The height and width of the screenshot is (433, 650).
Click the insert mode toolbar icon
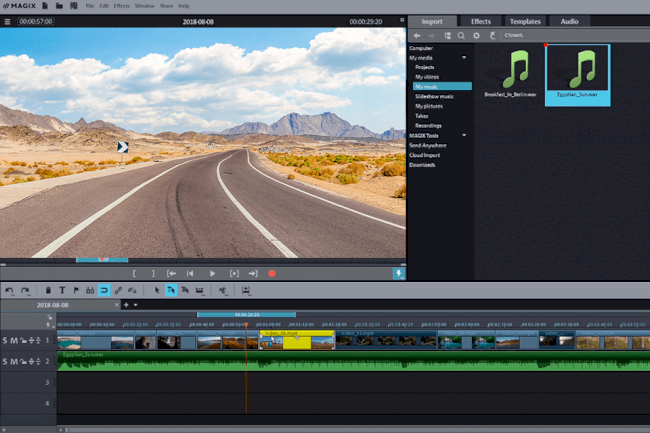(x=246, y=290)
